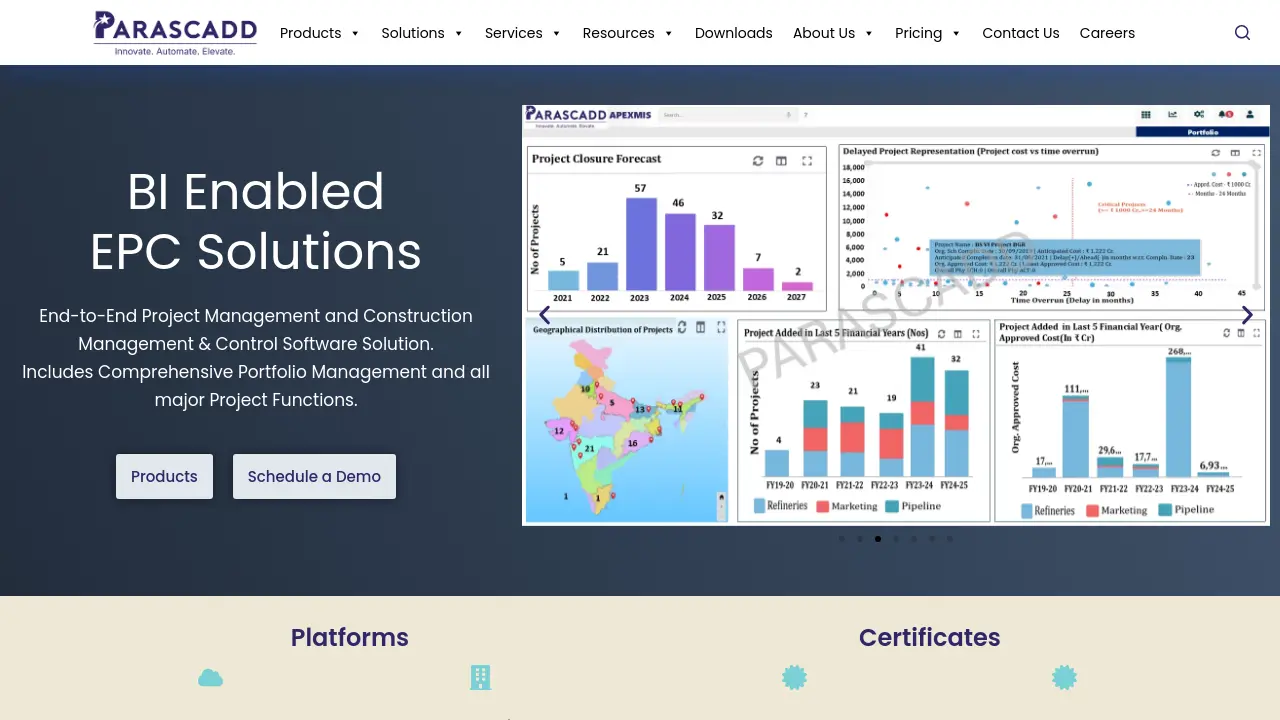Screen dimensions: 1280x720
Task: Click the first certificate badge icon
Action: [x=794, y=678]
